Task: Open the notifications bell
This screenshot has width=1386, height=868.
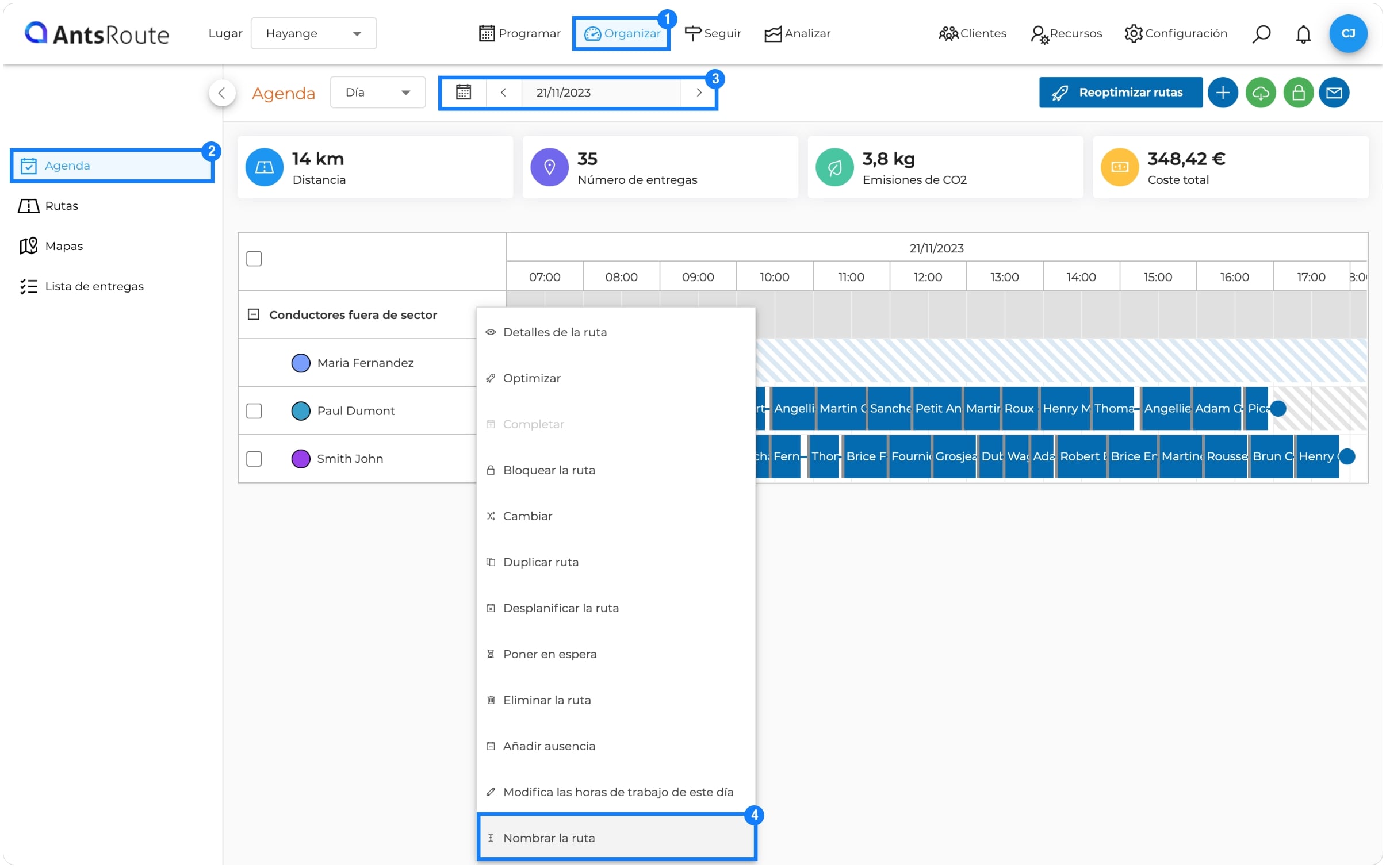Action: [x=1303, y=34]
